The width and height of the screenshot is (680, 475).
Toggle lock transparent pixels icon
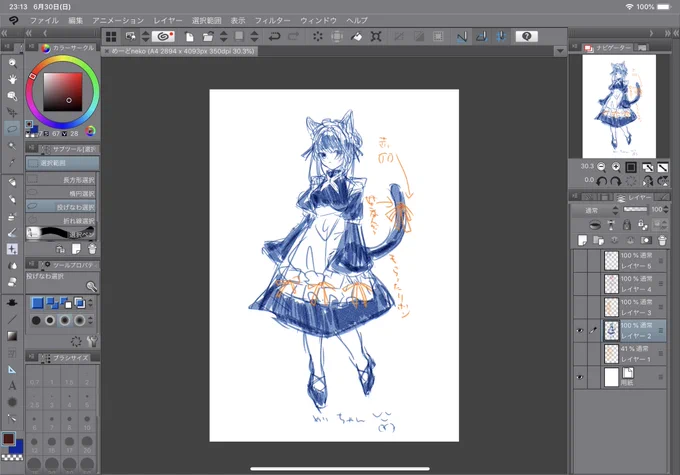(642, 225)
